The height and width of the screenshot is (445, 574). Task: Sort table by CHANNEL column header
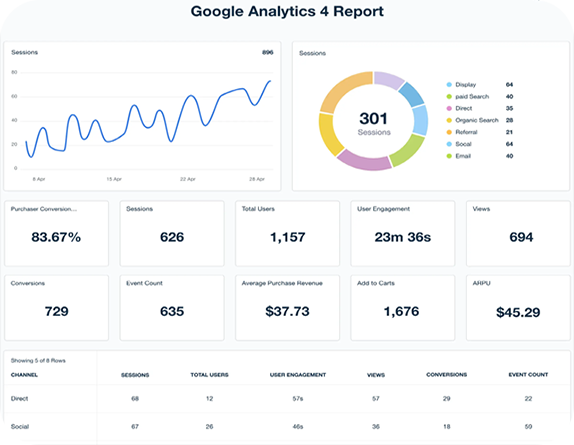tap(24, 375)
